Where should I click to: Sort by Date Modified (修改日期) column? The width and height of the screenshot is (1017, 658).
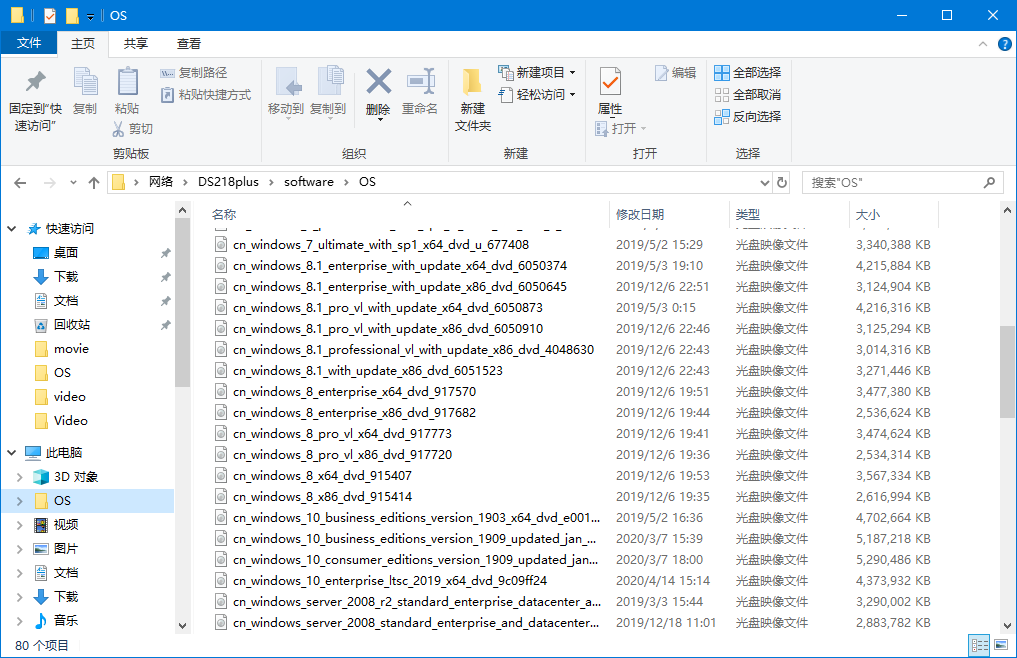(640, 215)
